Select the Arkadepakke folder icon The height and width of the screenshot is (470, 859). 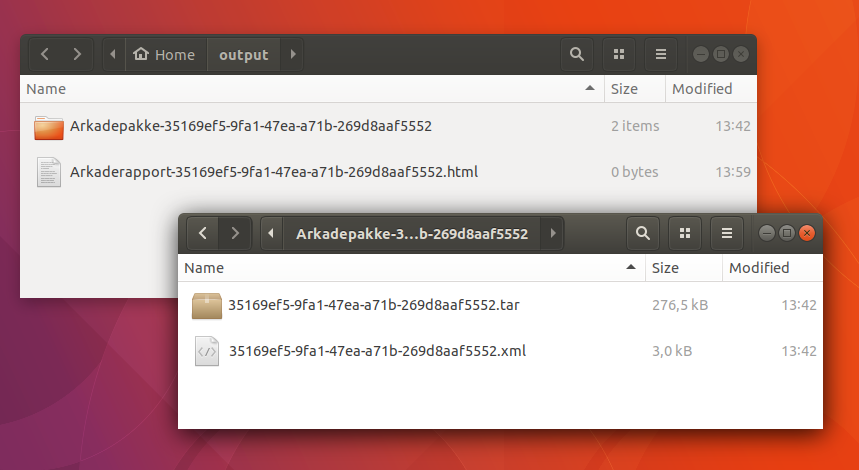click(49, 127)
